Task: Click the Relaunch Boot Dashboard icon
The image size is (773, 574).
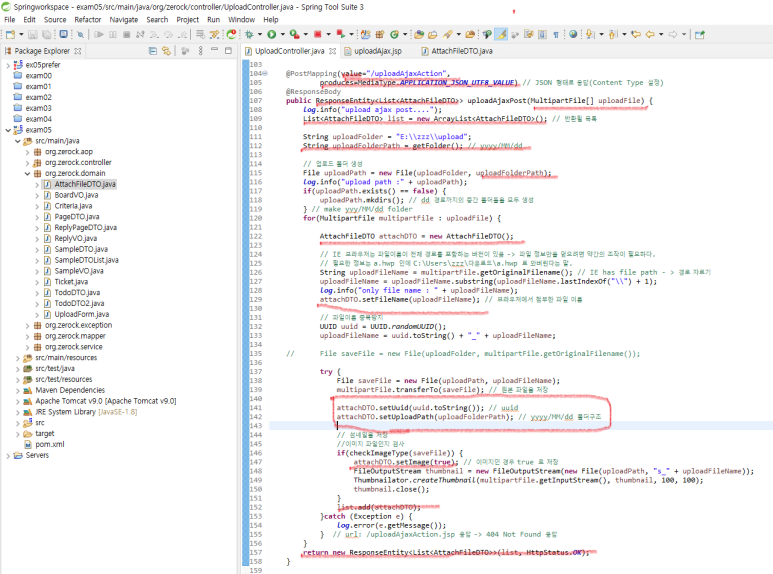Action: [x=231, y=35]
